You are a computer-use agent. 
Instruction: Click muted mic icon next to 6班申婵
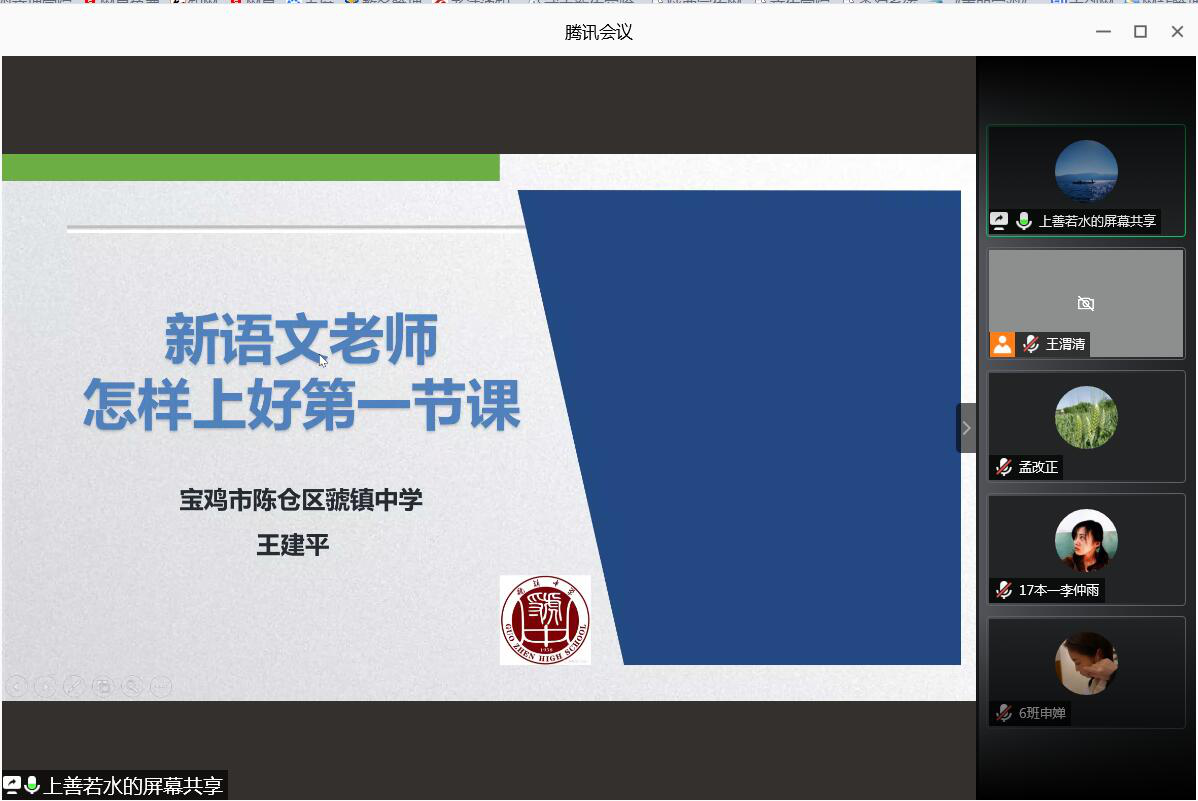tap(1003, 713)
